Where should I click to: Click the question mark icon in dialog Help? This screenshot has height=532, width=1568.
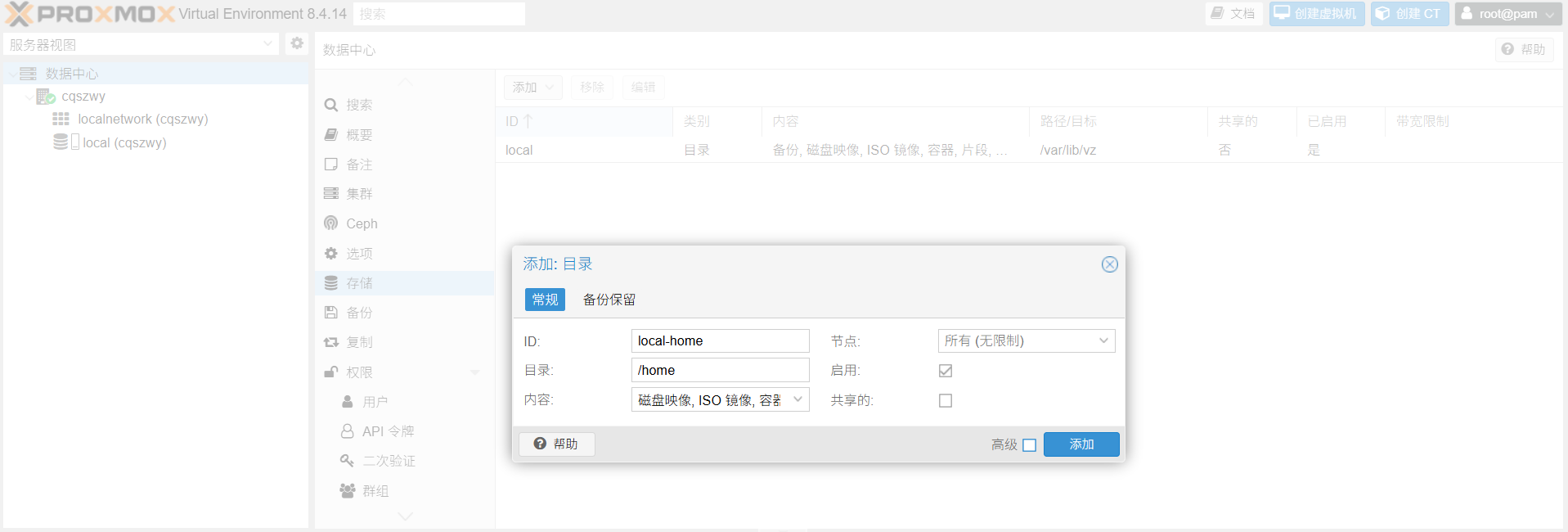(x=540, y=444)
